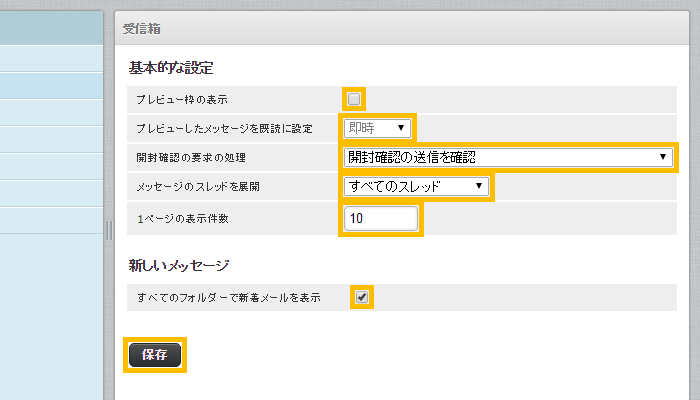
Task: Click the すべてのフォルダーで新着メールを表示 label
Action: coord(229,297)
